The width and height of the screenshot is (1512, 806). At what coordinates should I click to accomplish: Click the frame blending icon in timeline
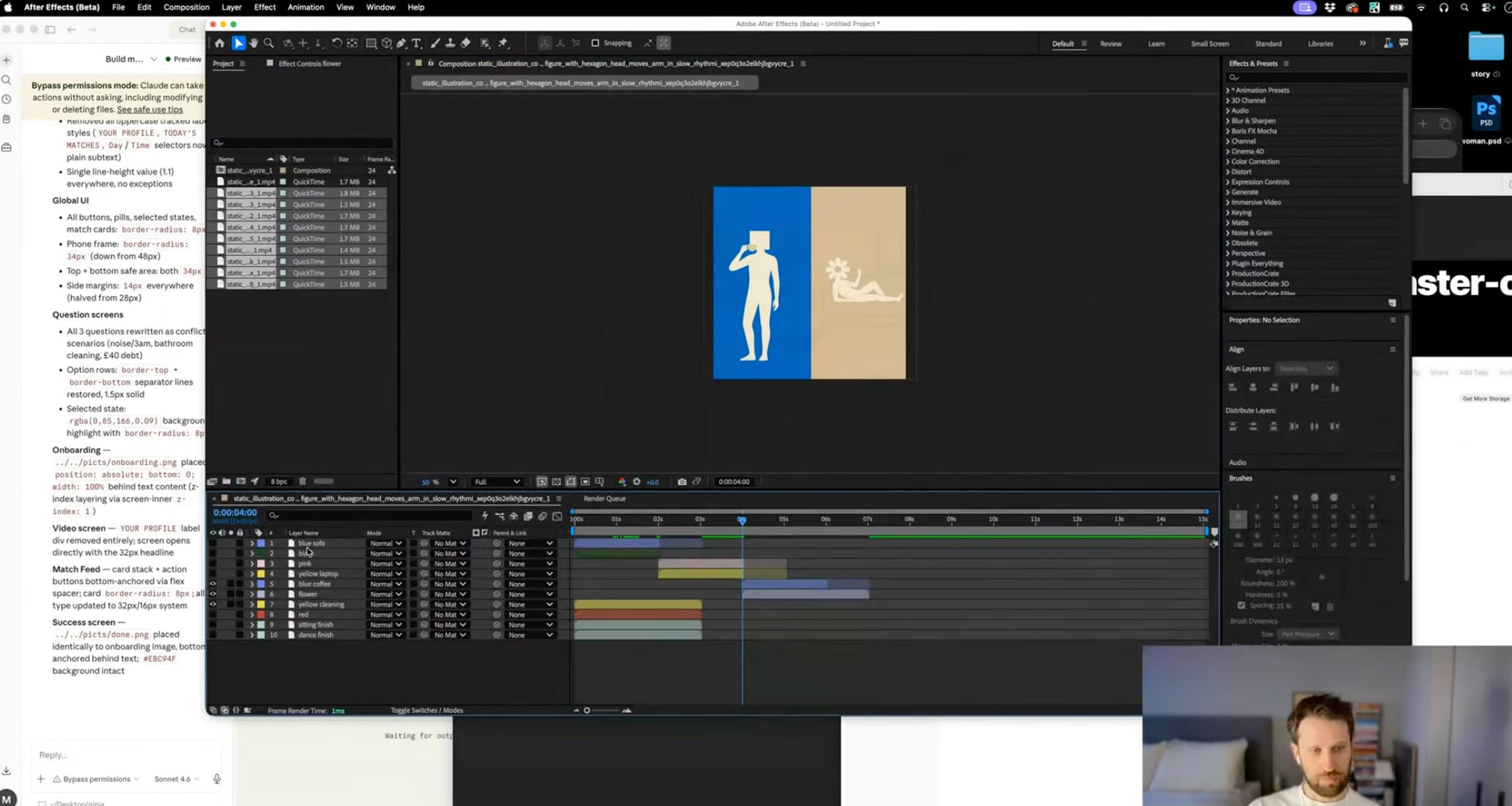[528, 516]
